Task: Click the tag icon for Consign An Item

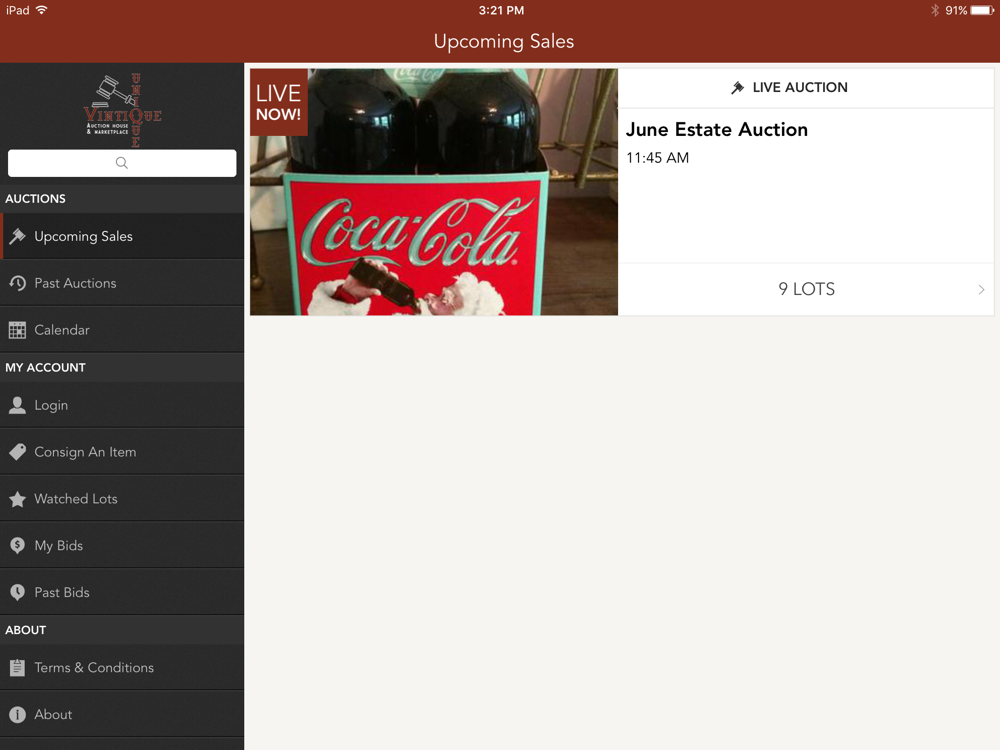Action: pos(17,452)
